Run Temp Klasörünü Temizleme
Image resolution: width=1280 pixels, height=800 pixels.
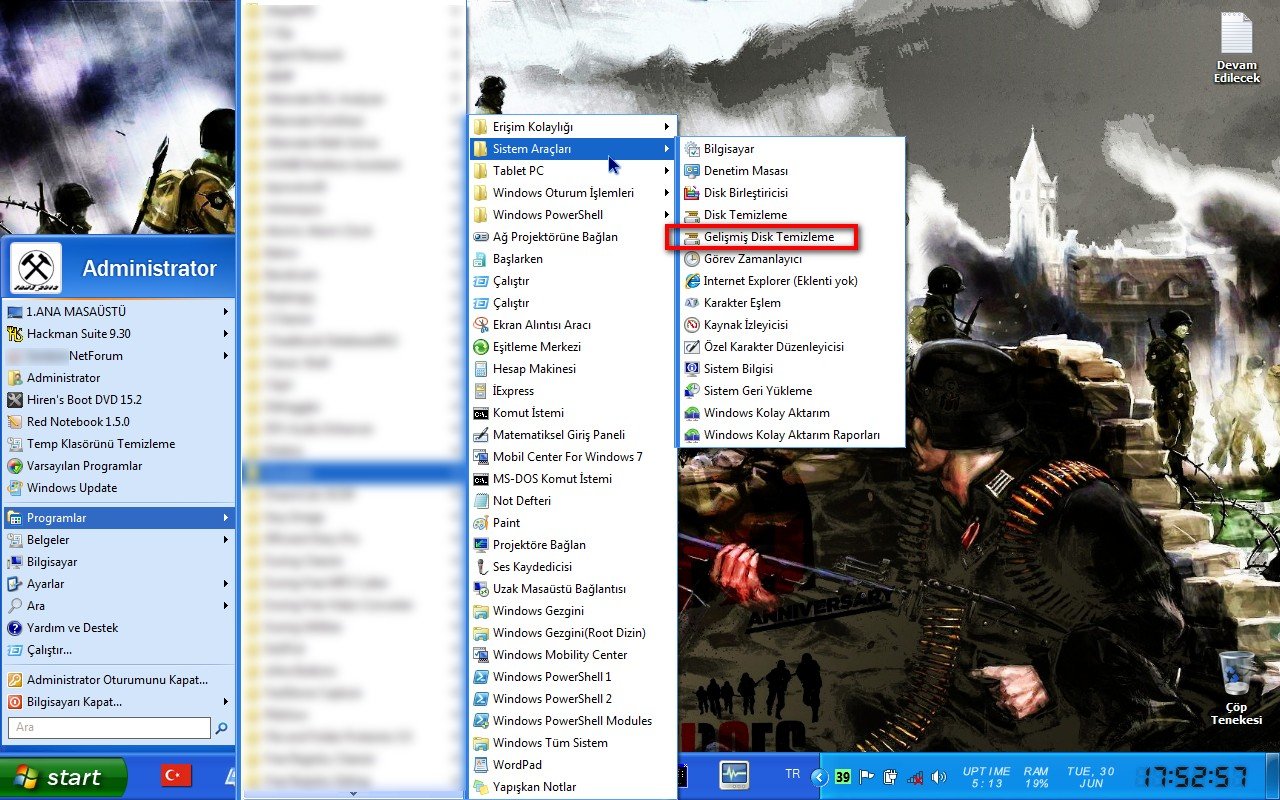point(119,444)
